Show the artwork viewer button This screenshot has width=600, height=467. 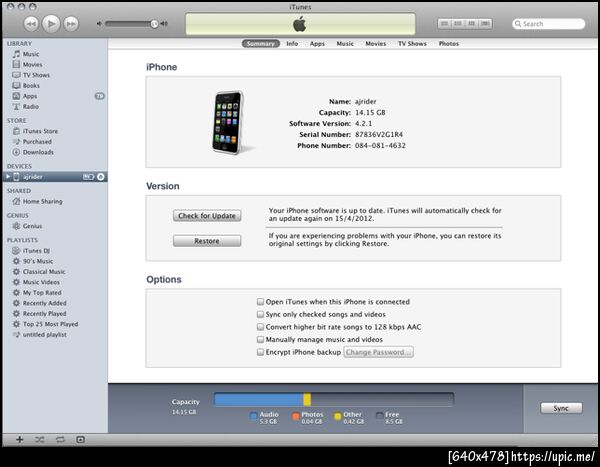(80, 439)
